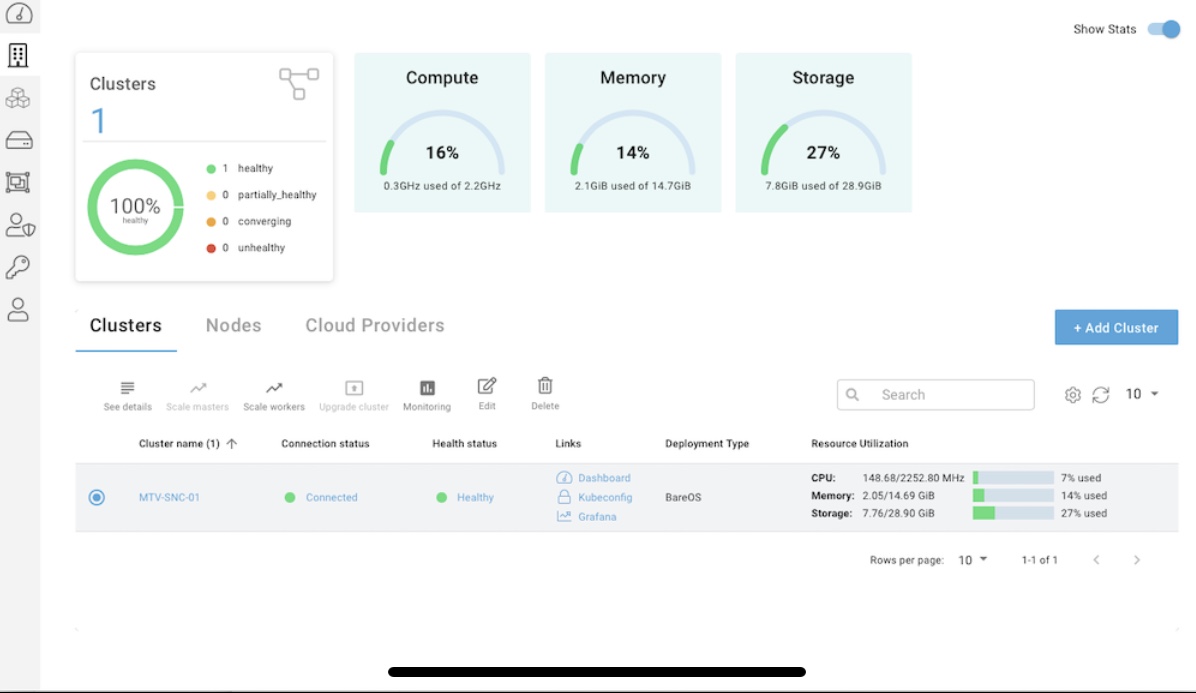
Task: Click the key icon in sidebar
Action: click(19, 267)
